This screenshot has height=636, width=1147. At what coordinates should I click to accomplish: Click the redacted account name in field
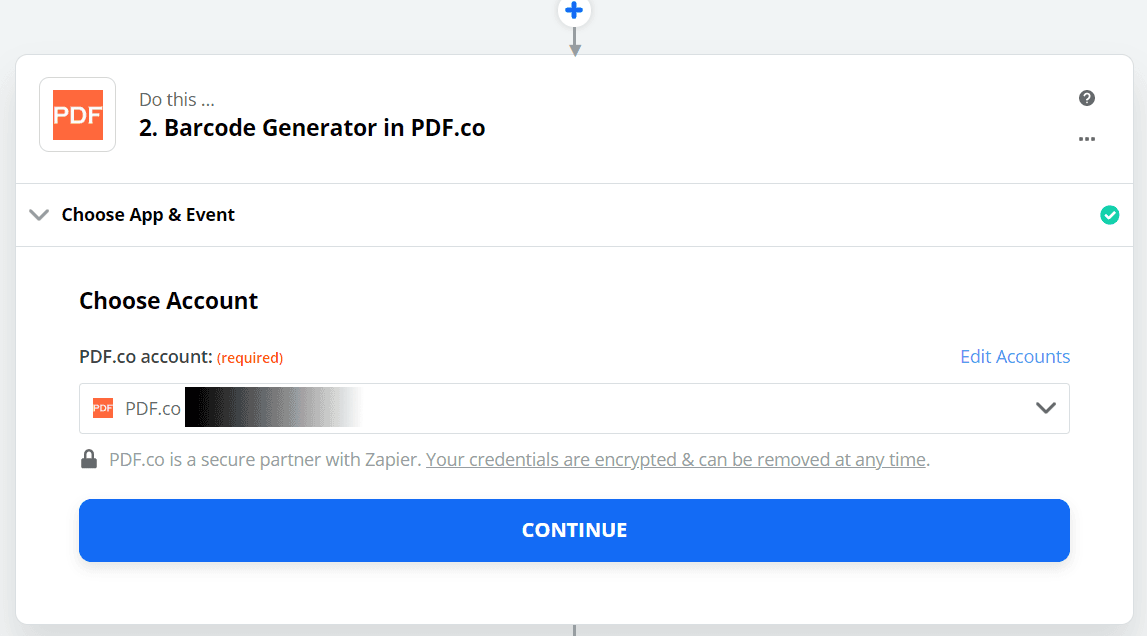click(x=272, y=408)
